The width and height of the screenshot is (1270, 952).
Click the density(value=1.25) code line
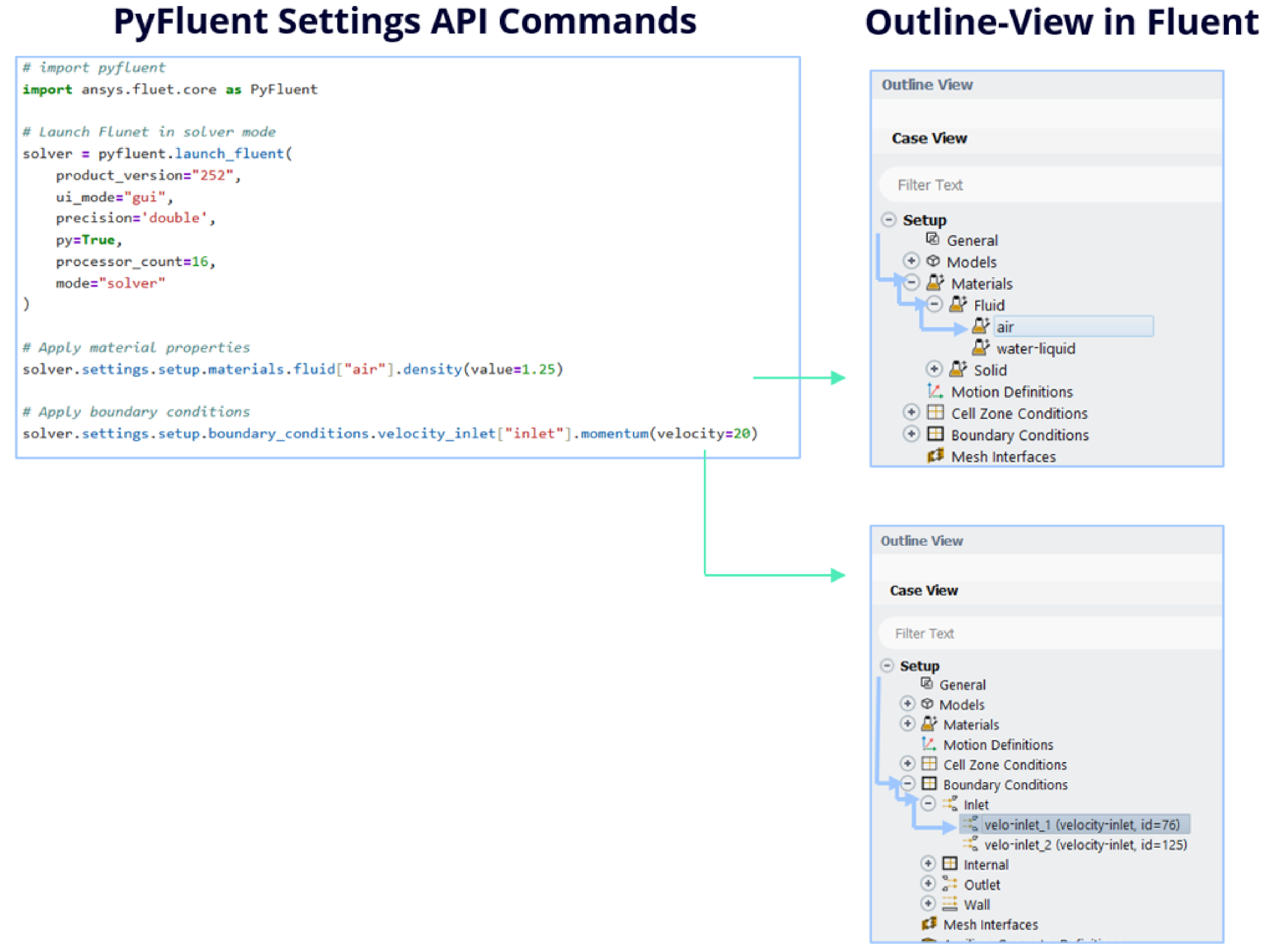tap(293, 369)
